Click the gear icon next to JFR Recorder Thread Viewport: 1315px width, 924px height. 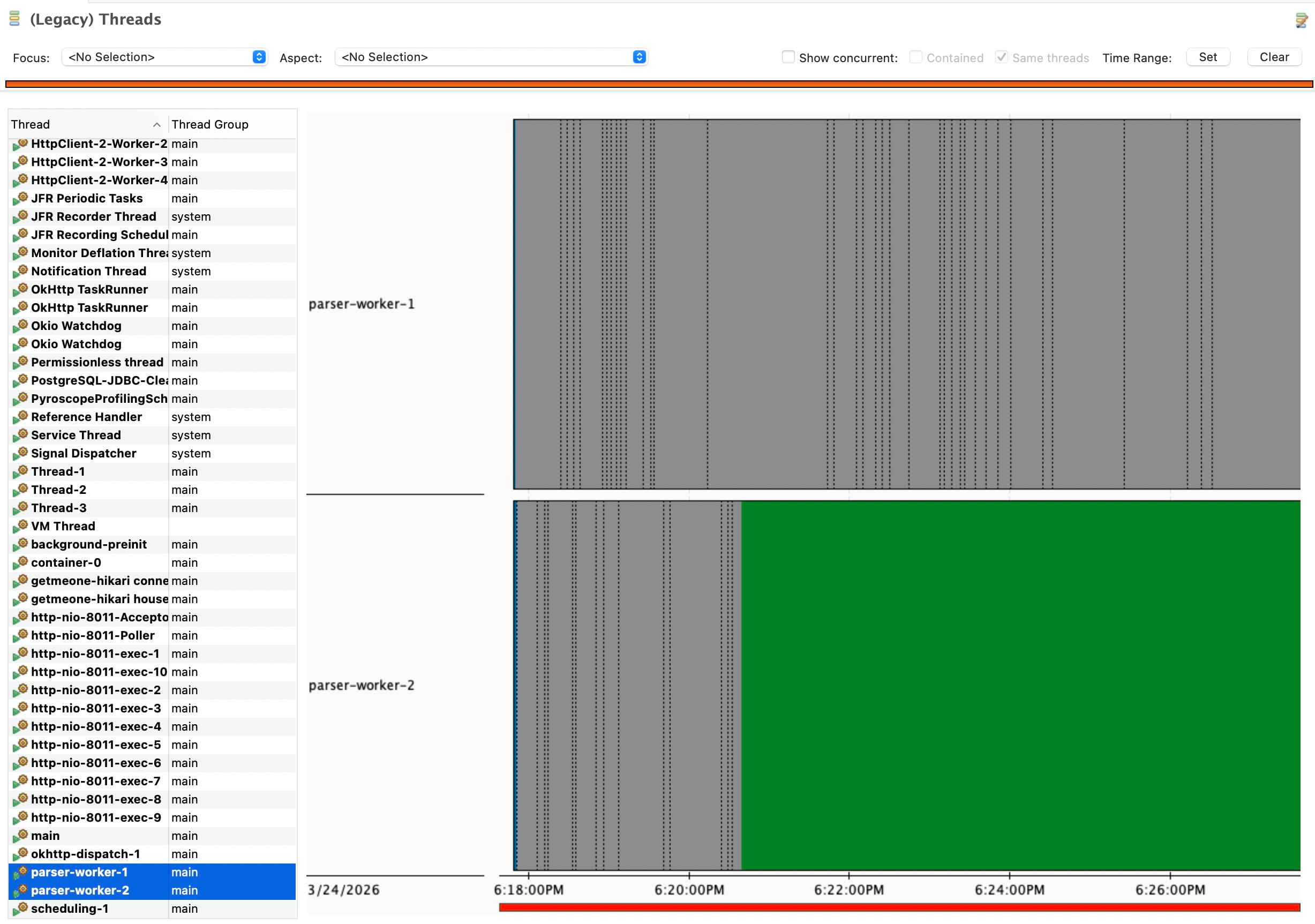(21, 216)
